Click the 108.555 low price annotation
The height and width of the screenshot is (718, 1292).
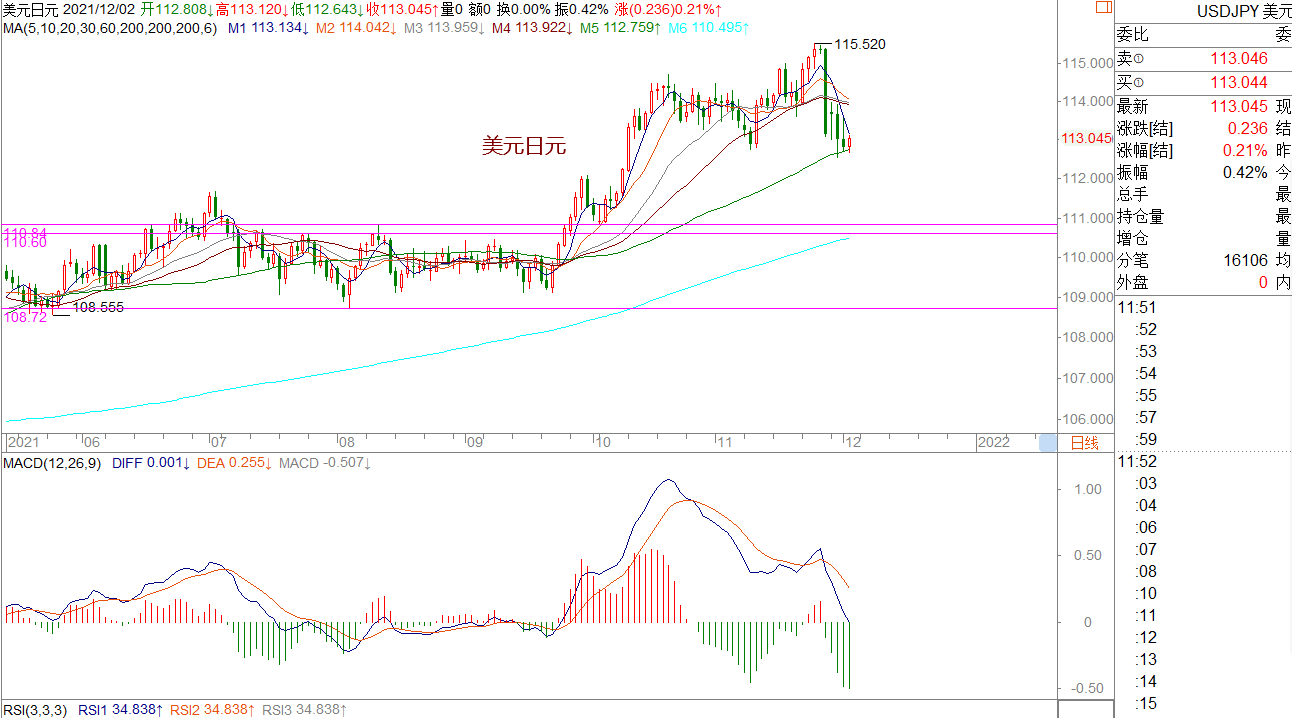[x=98, y=308]
